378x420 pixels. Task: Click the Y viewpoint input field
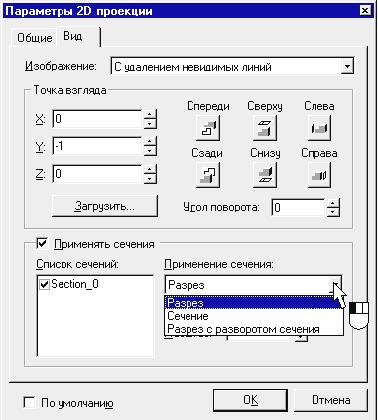(97, 146)
